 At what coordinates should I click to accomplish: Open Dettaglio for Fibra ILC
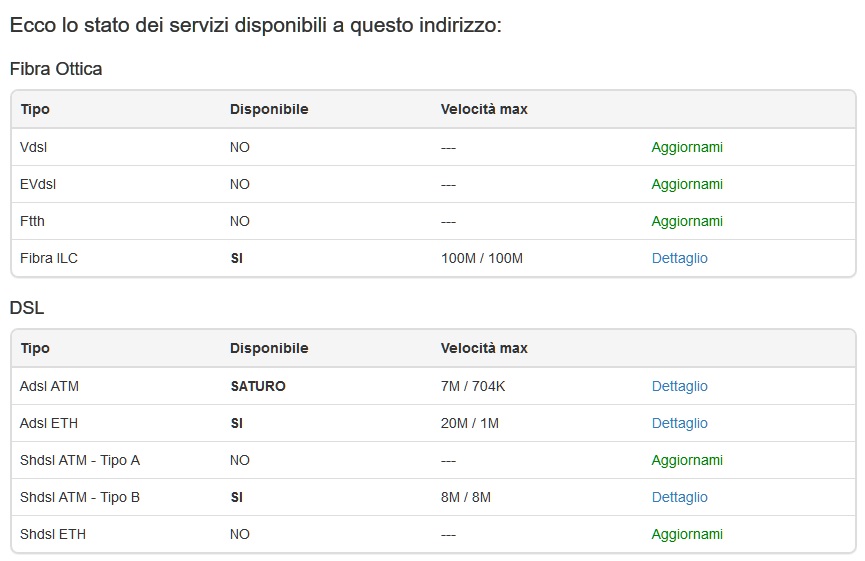click(679, 258)
